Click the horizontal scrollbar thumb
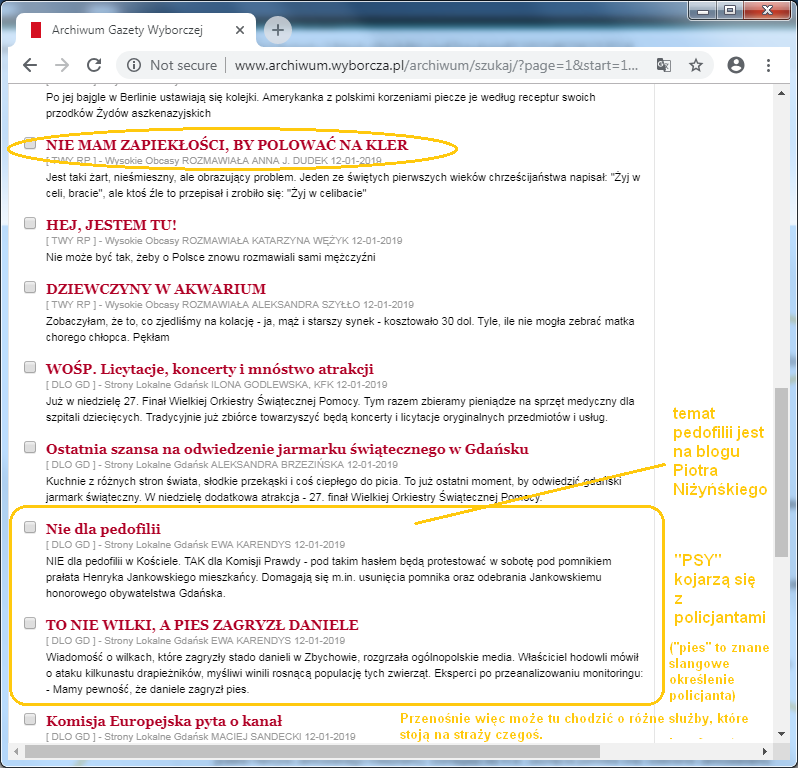Viewport: 798px width, 768px height. (312, 751)
